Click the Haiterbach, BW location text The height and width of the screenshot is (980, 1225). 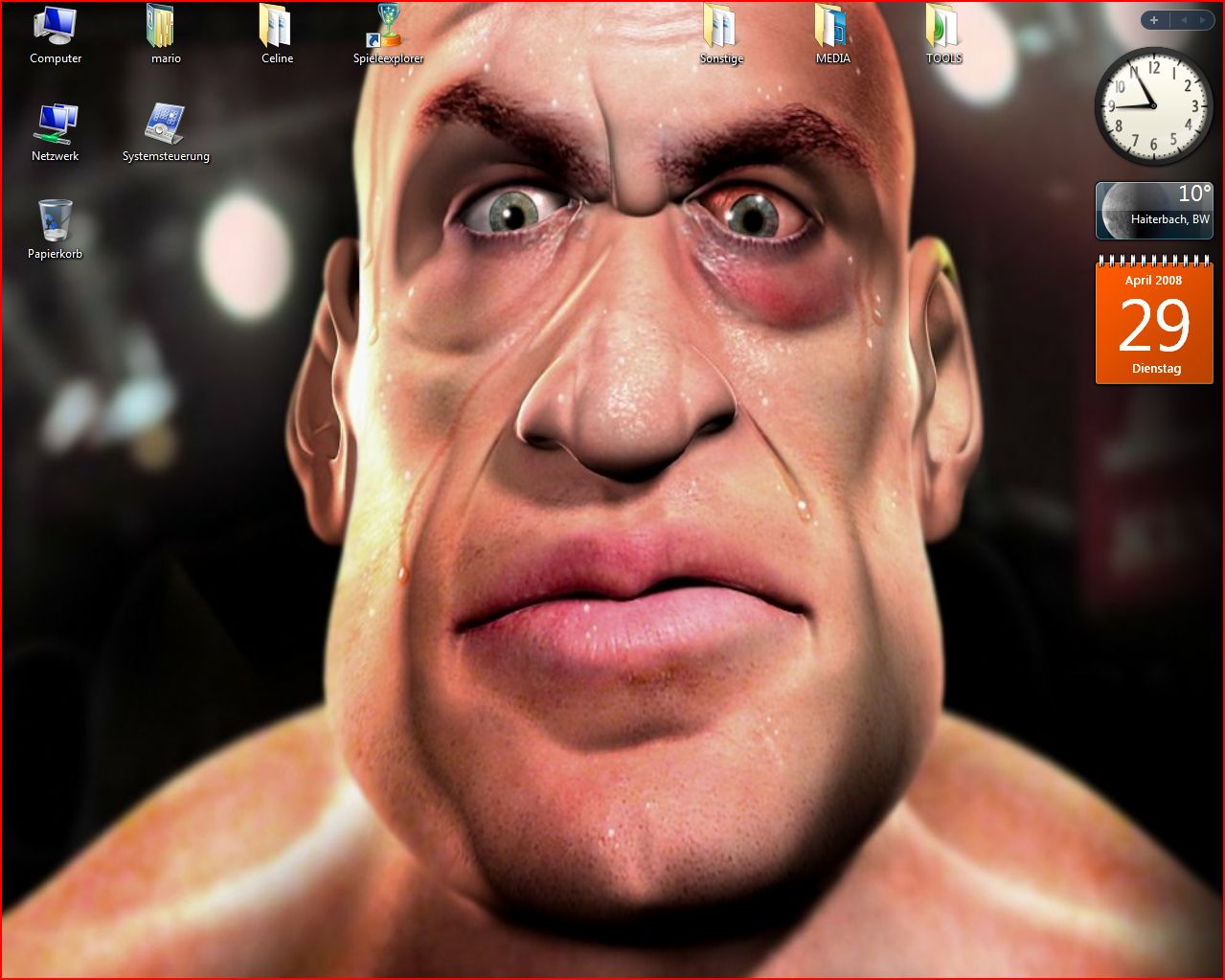[1169, 219]
